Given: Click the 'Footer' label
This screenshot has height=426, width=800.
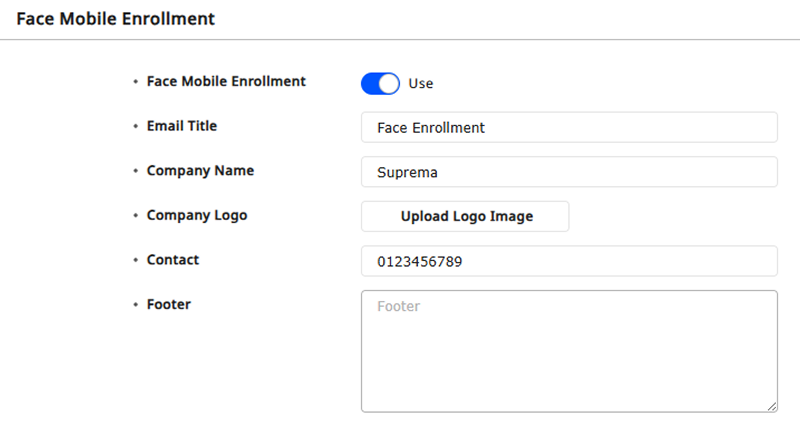Looking at the screenshot, I should [x=169, y=304].
